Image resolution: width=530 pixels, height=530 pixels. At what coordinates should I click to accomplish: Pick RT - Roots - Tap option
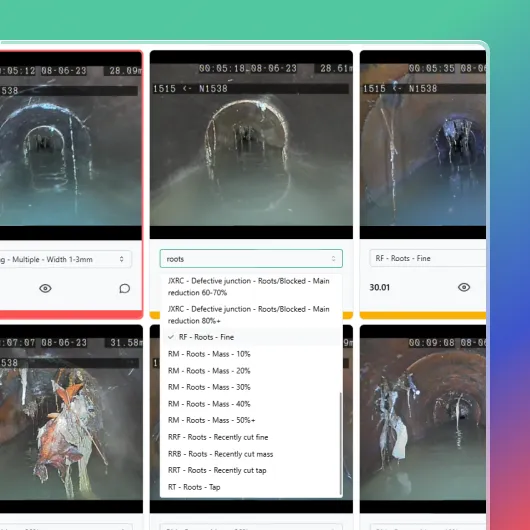251,487
